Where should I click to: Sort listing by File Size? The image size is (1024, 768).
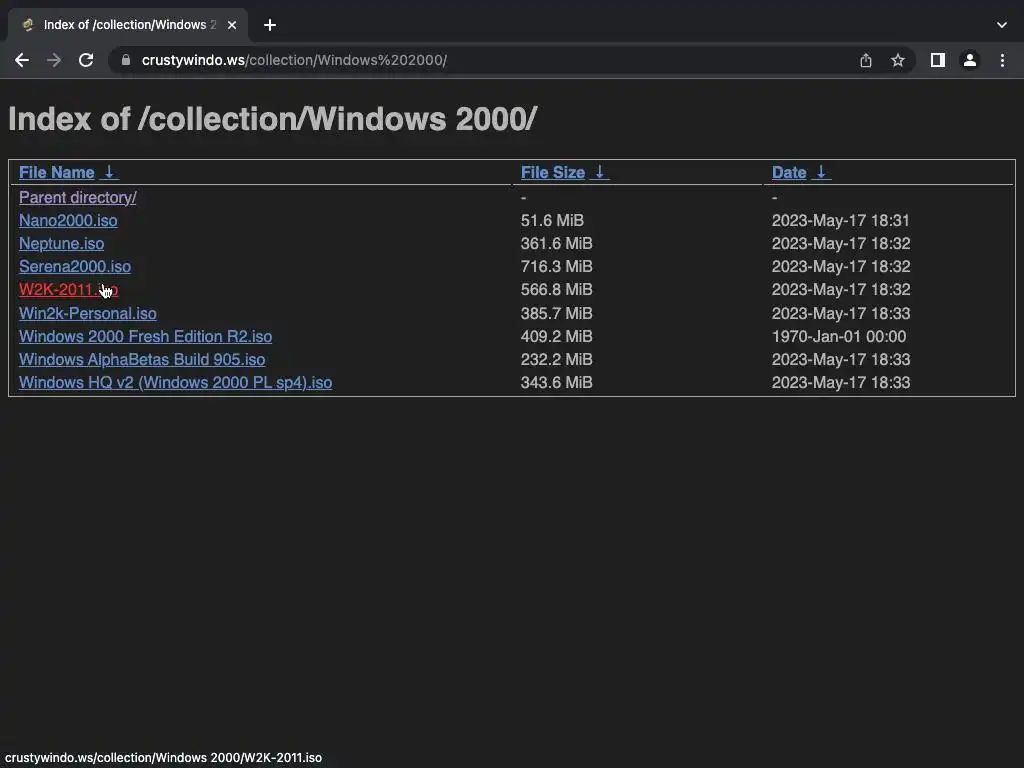click(x=552, y=172)
